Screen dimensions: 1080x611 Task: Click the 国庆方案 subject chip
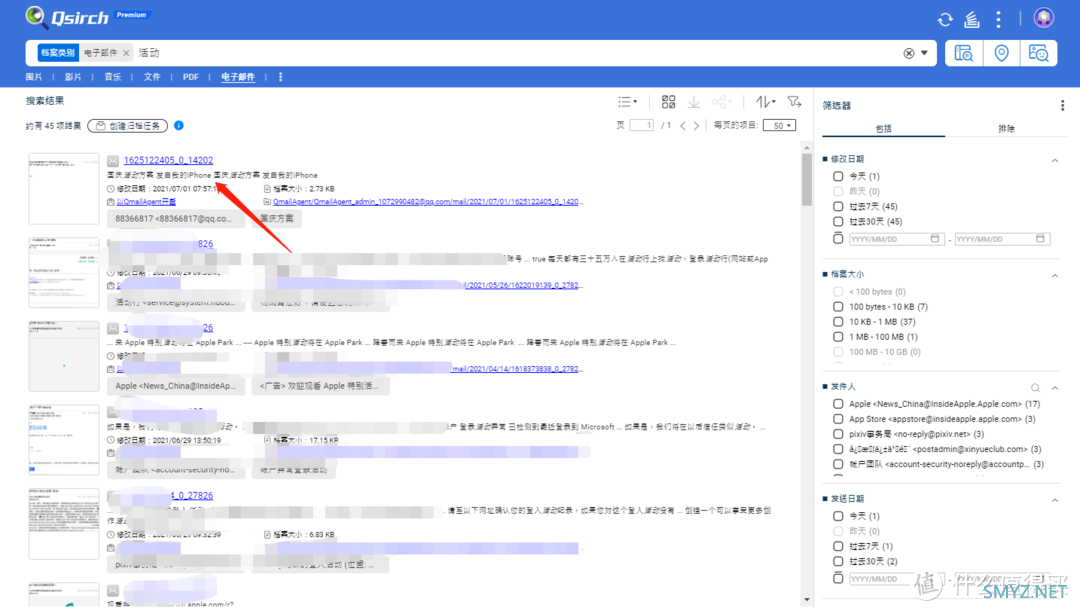276,218
